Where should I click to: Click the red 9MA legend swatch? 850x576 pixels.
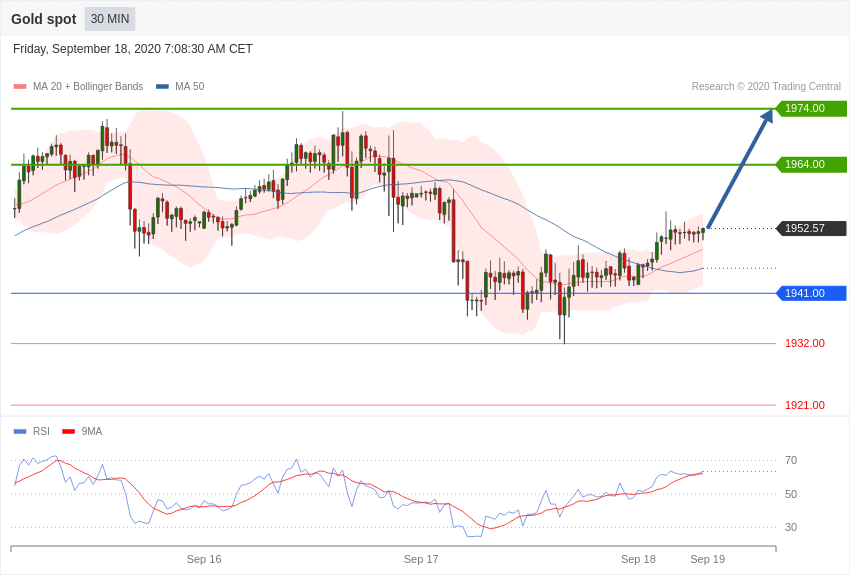69,431
